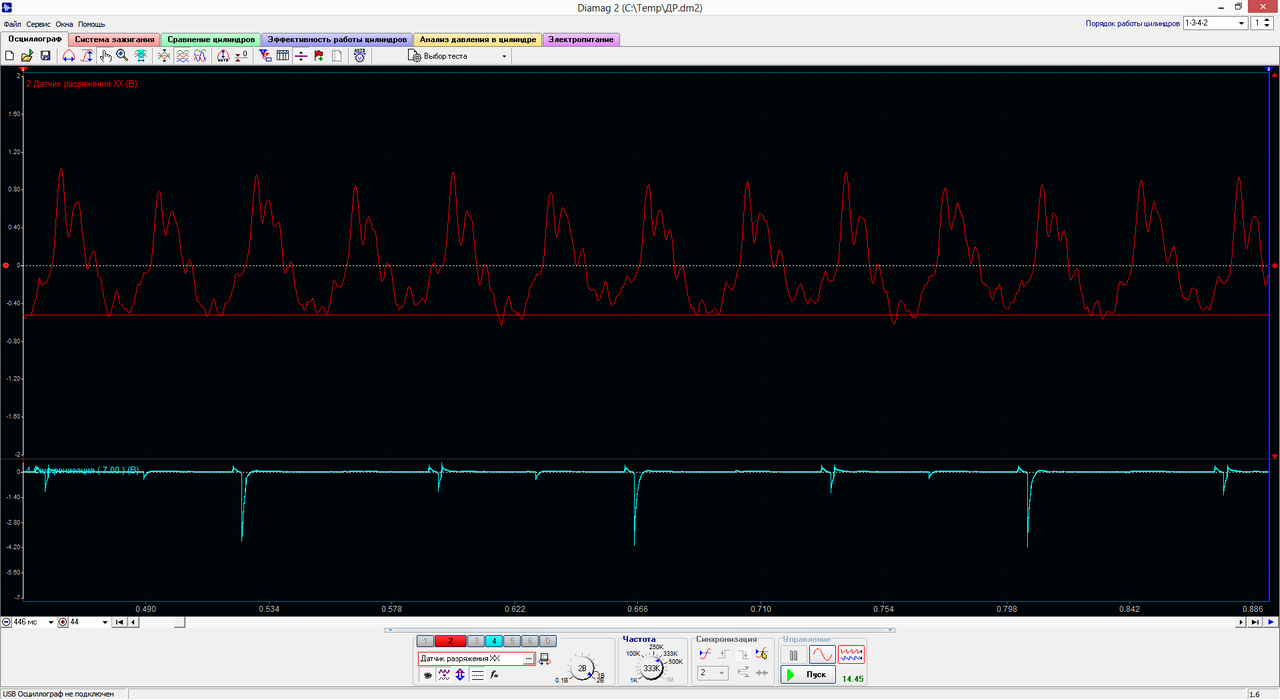
Task: Toggle cyan channel 4 button
Action: pos(494,641)
